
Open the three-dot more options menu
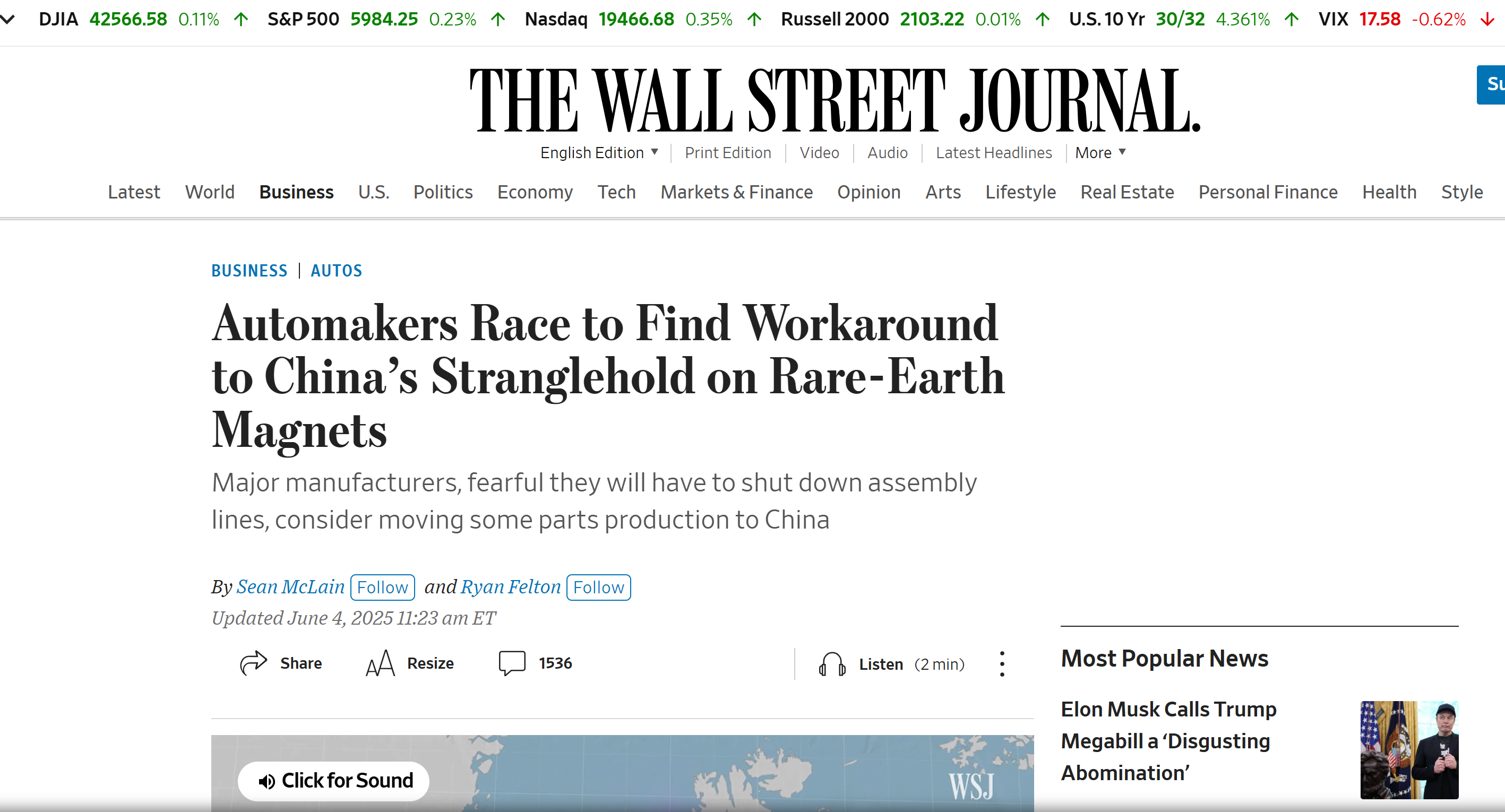tap(1003, 663)
